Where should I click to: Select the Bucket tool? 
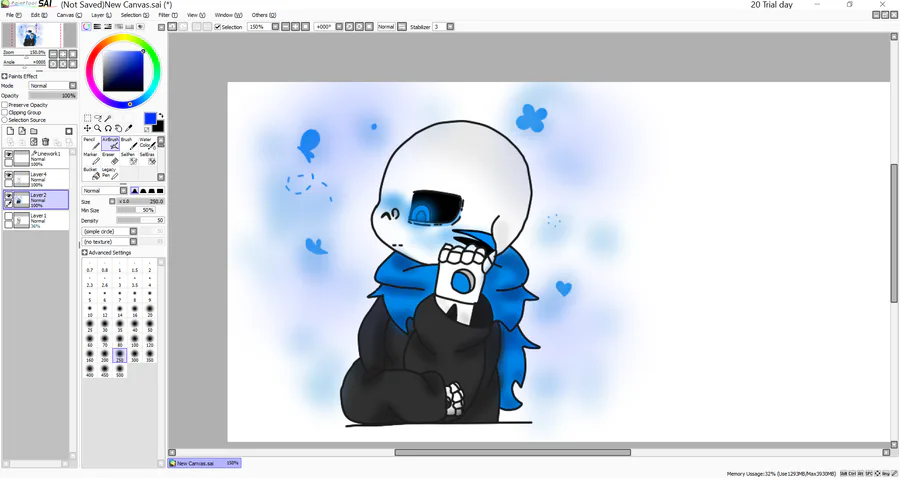pyautogui.click(x=91, y=173)
